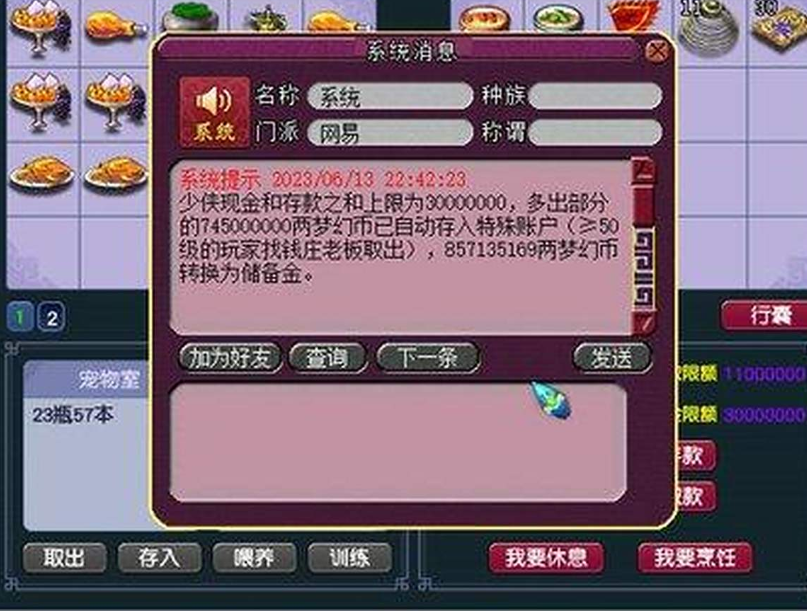Click the 我要休息 button
The height and width of the screenshot is (611, 807).
click(546, 557)
